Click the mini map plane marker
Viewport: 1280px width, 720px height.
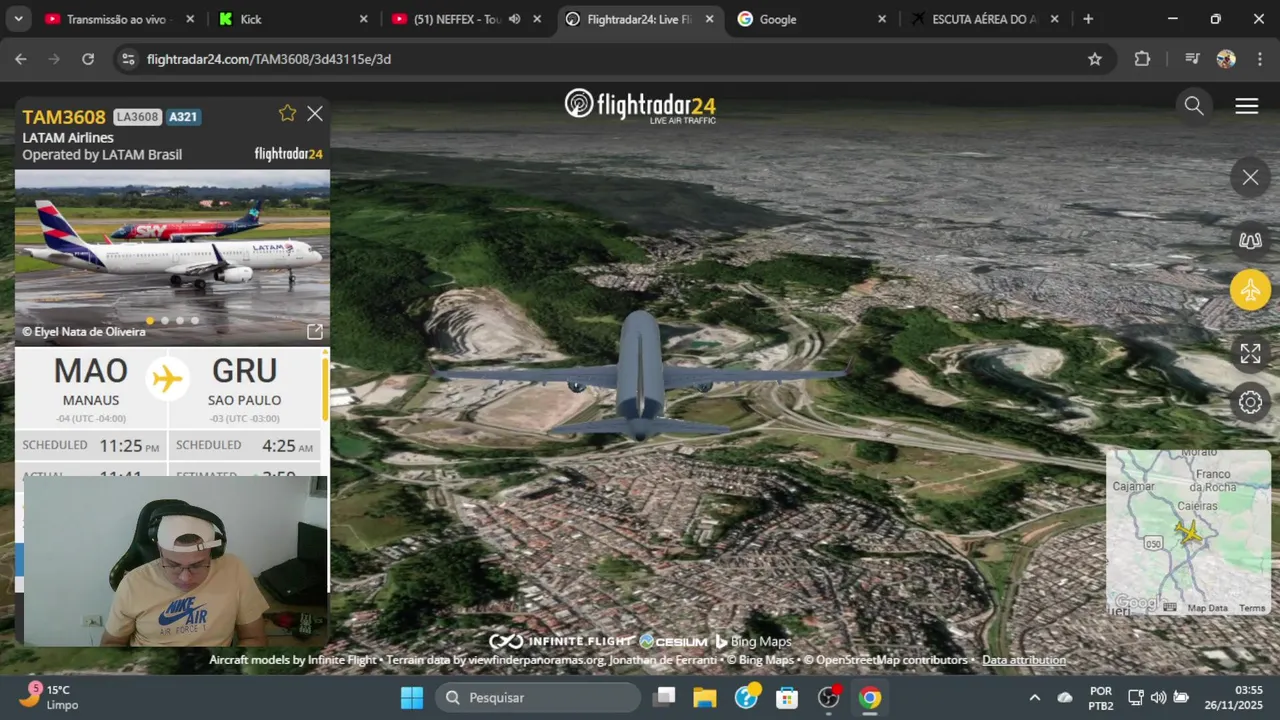1189,531
